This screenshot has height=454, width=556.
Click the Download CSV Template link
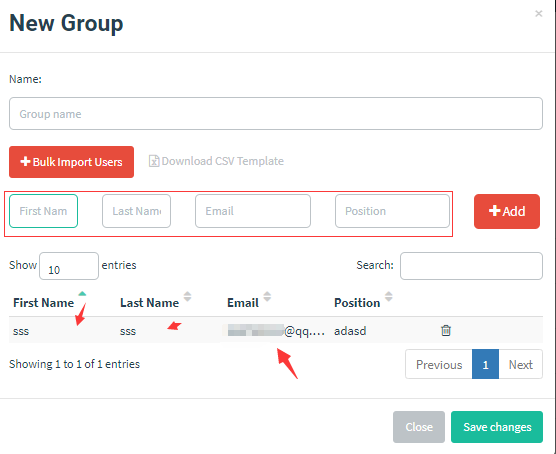pyautogui.click(x=216, y=161)
